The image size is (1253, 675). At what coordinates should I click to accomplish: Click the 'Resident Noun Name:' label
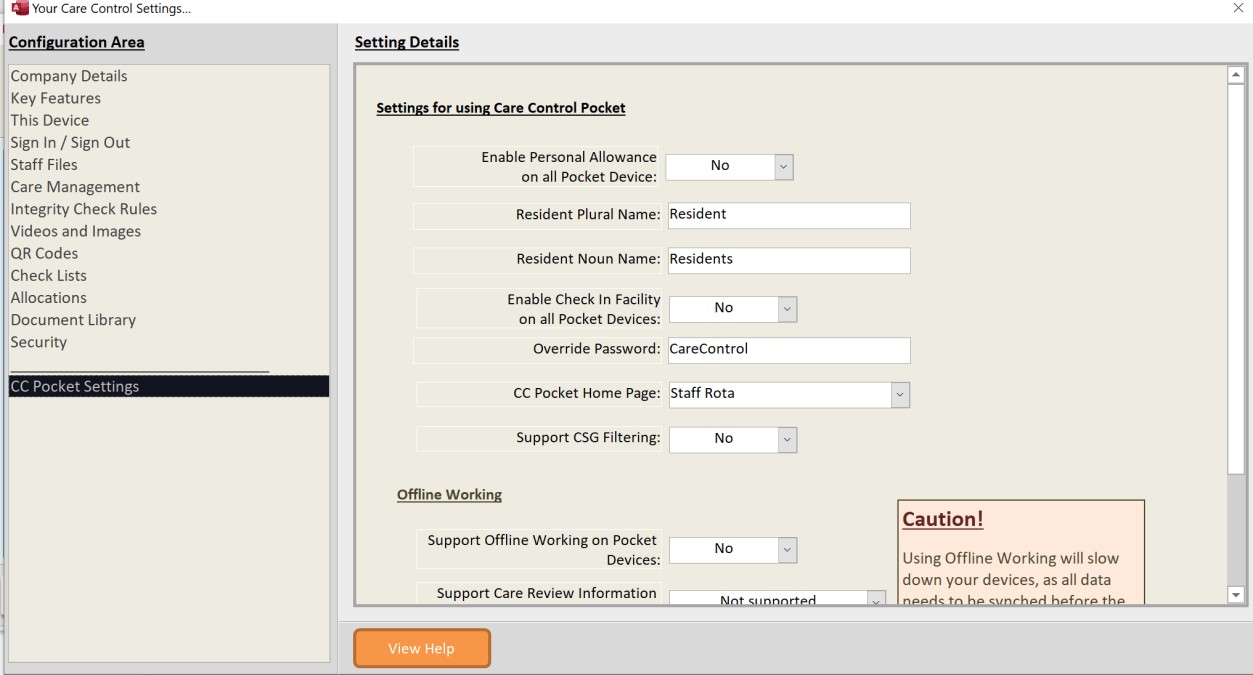(588, 259)
